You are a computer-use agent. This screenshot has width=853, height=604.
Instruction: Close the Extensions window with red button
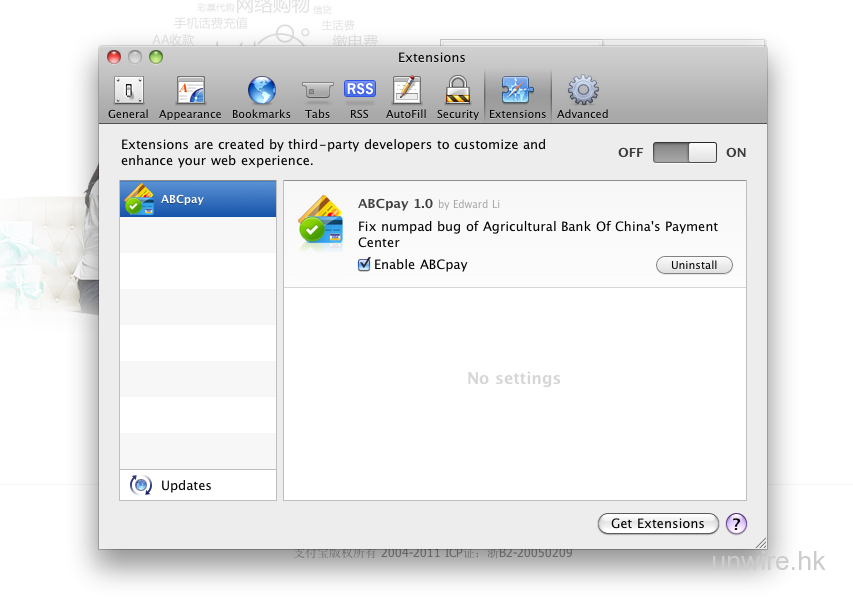coord(114,57)
